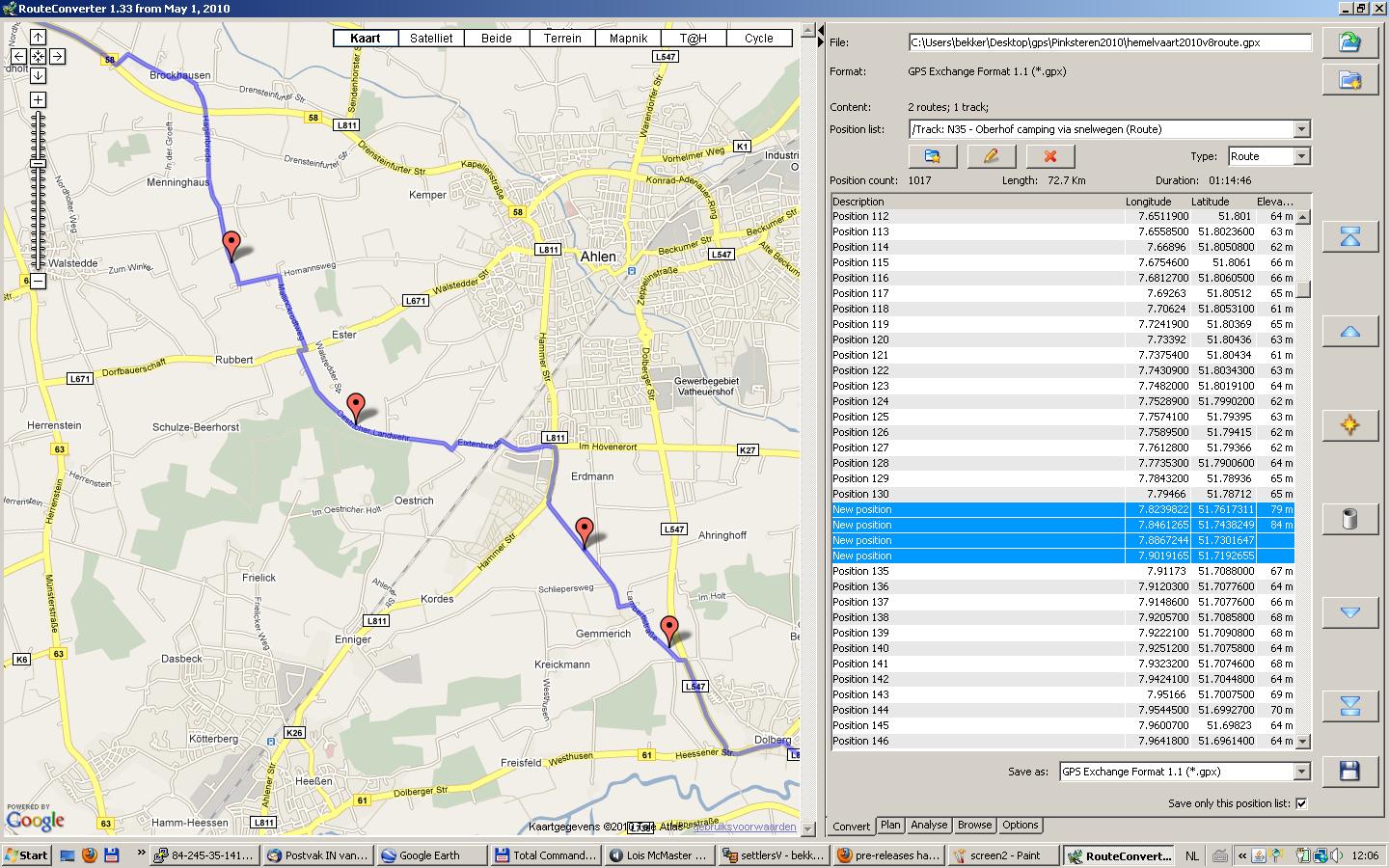
Task: Open the Options tab
Action: [1020, 826]
